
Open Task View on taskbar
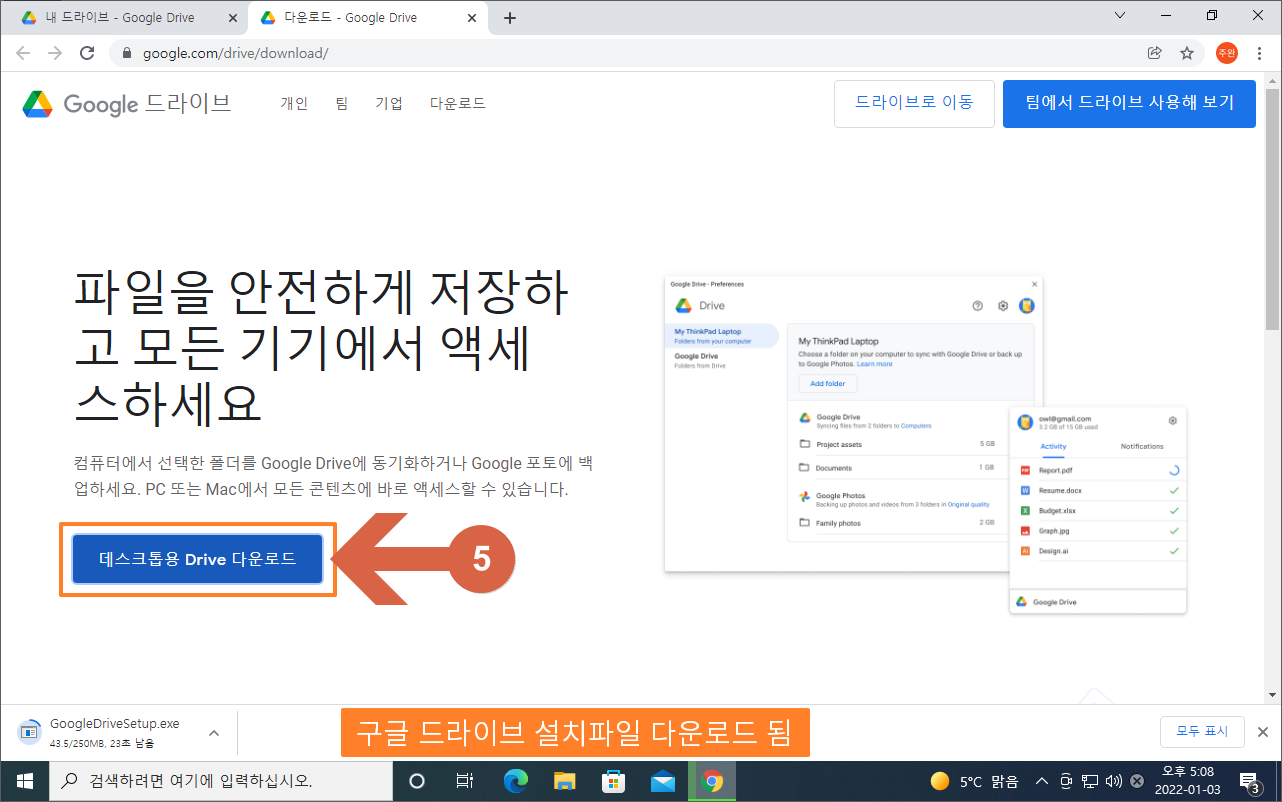coord(465,781)
